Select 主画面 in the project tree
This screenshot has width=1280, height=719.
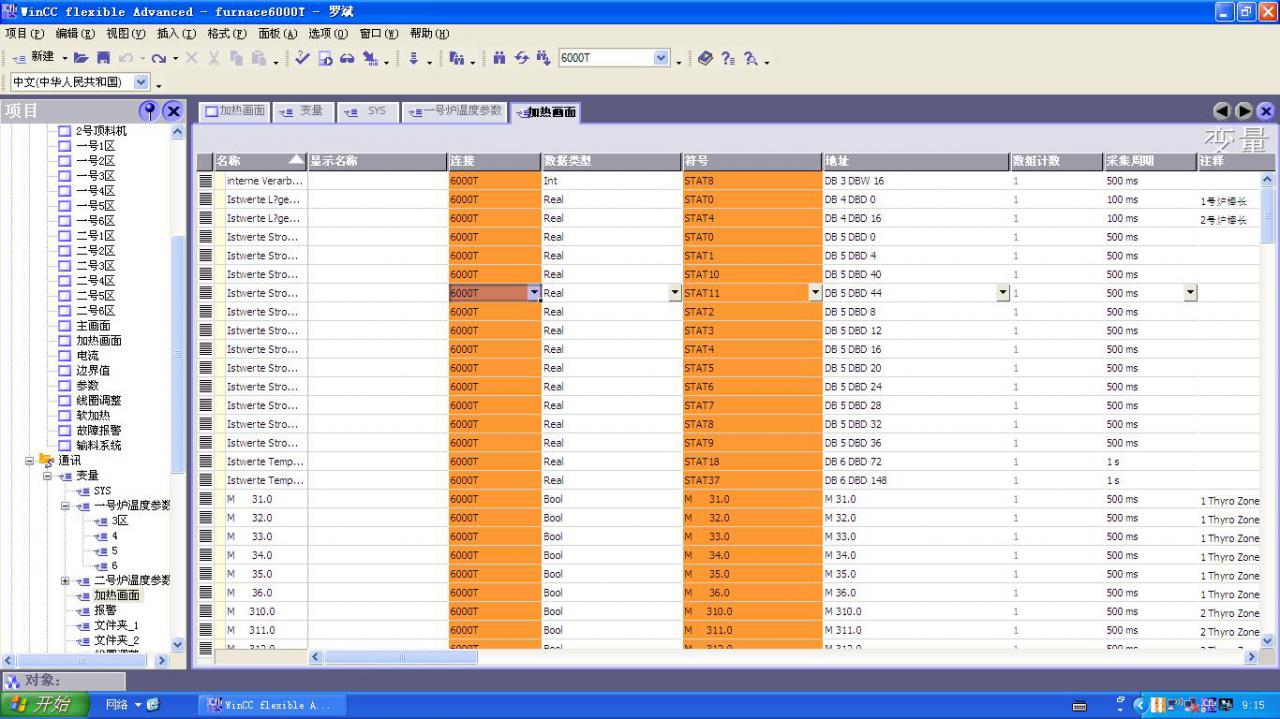pyautogui.click(x=93, y=326)
